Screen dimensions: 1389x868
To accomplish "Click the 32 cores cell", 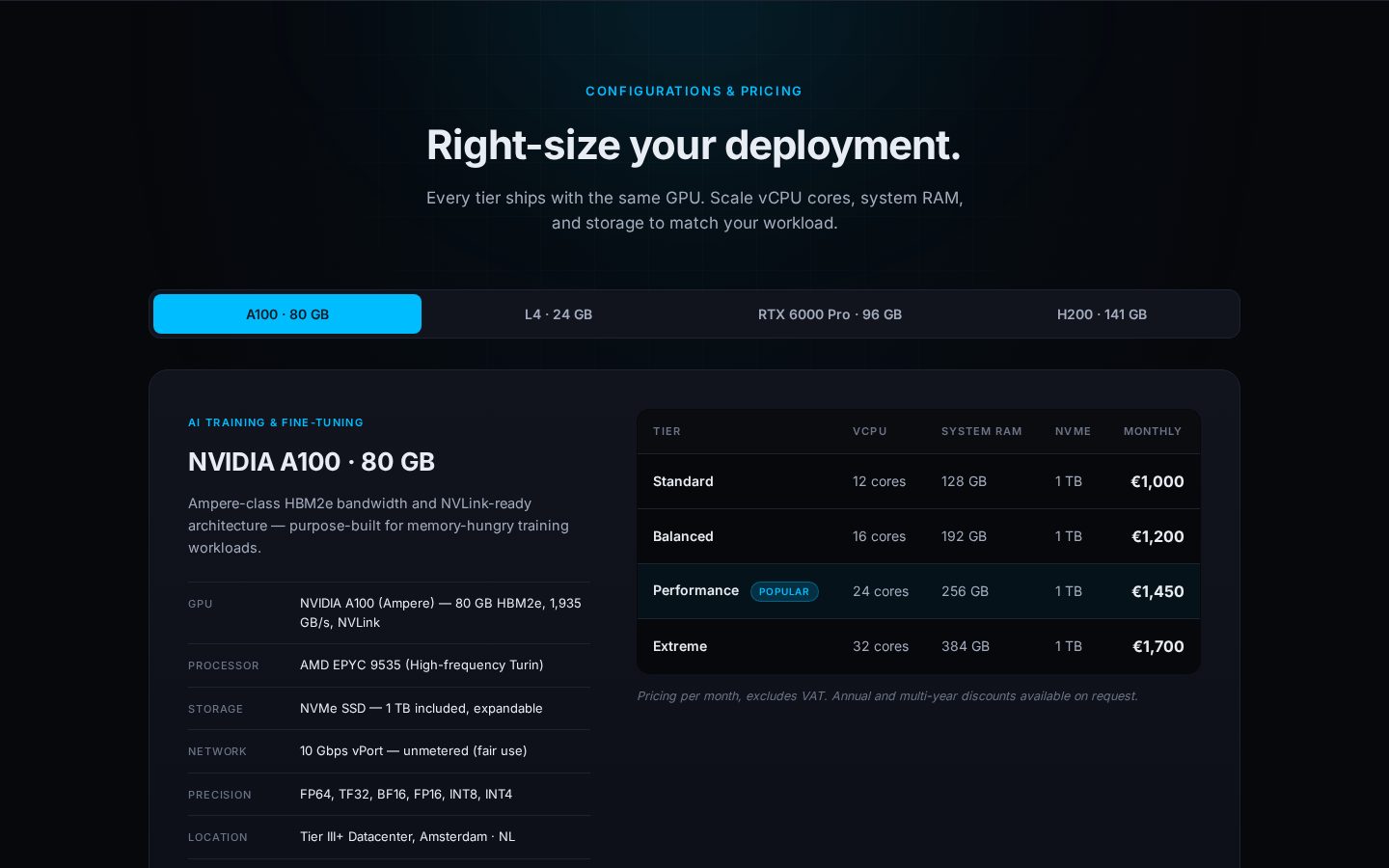I will [881, 646].
